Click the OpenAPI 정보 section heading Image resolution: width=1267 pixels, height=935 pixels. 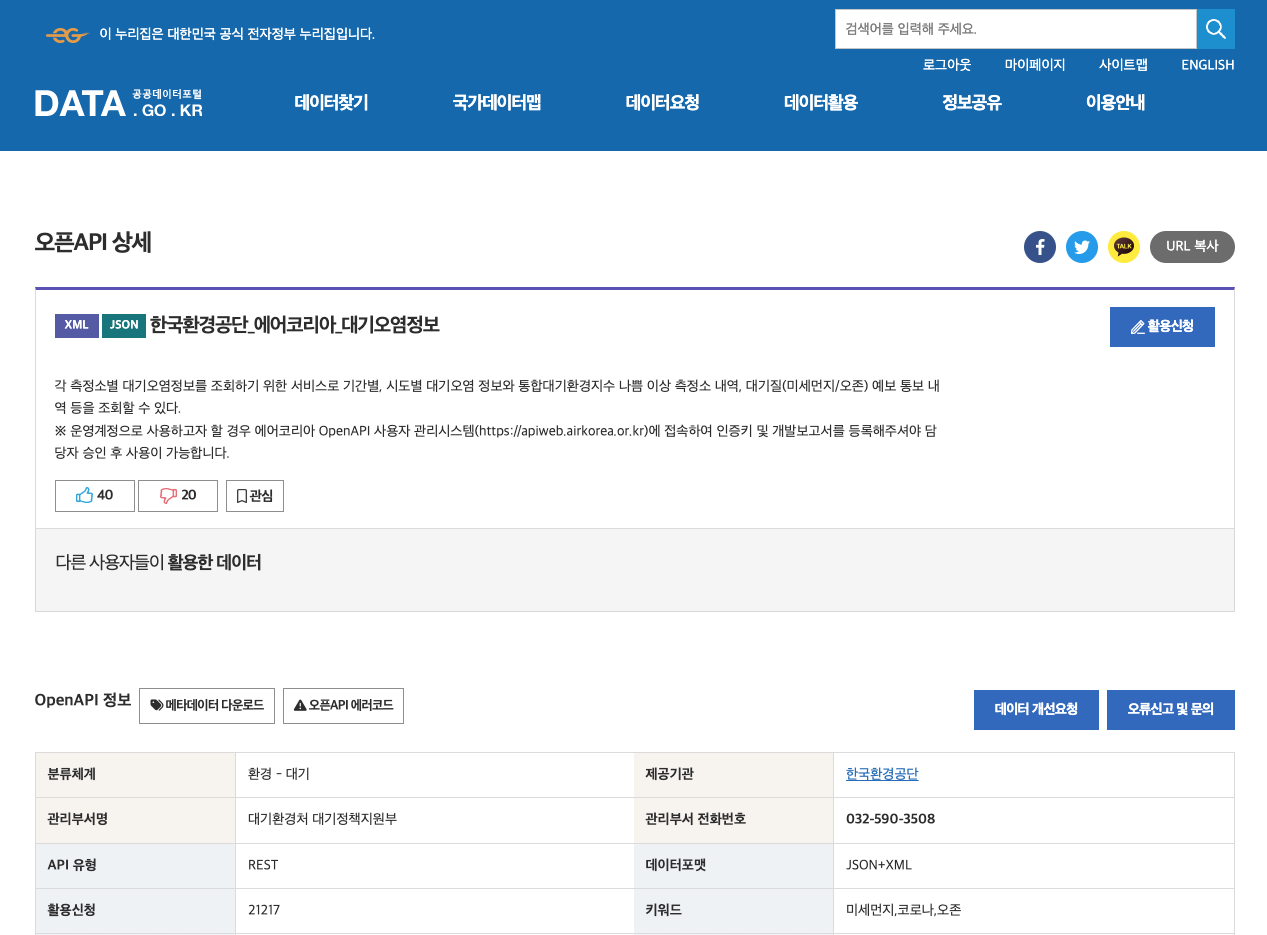coord(83,700)
